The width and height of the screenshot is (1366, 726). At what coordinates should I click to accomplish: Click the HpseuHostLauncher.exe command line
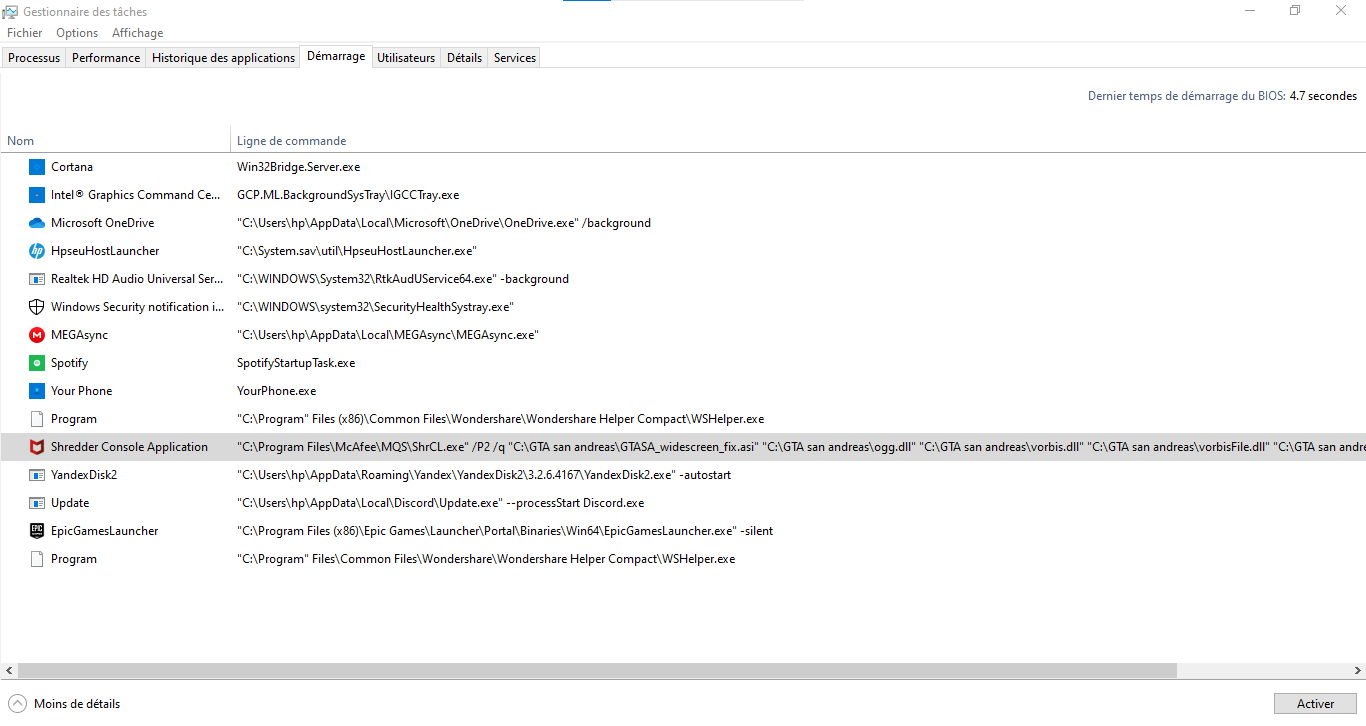click(x=357, y=251)
